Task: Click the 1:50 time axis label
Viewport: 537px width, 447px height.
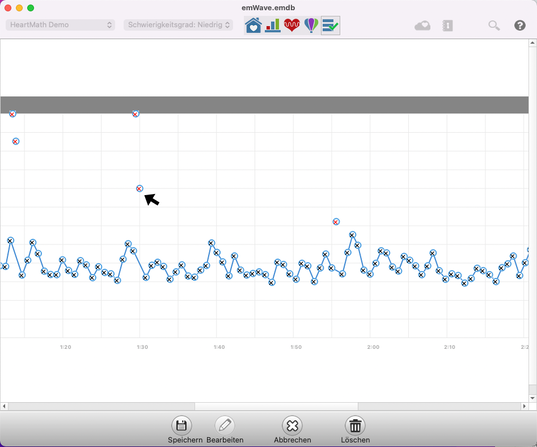Action: tap(296, 347)
